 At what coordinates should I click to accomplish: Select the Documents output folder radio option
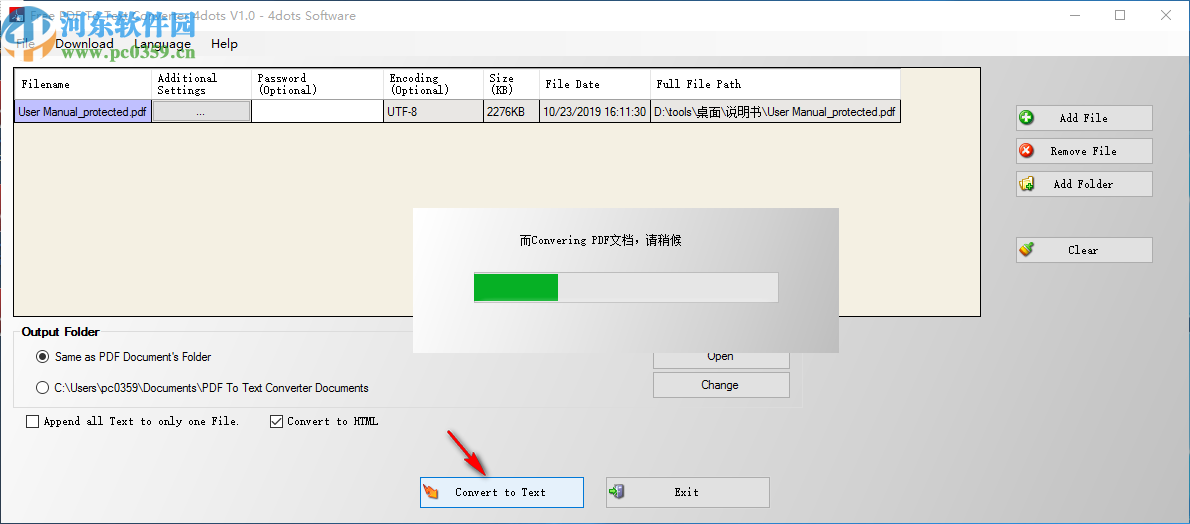click(x=42, y=388)
